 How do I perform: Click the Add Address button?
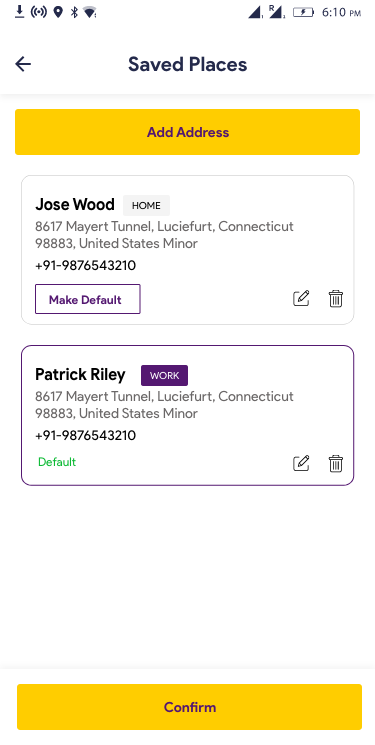tap(187, 132)
